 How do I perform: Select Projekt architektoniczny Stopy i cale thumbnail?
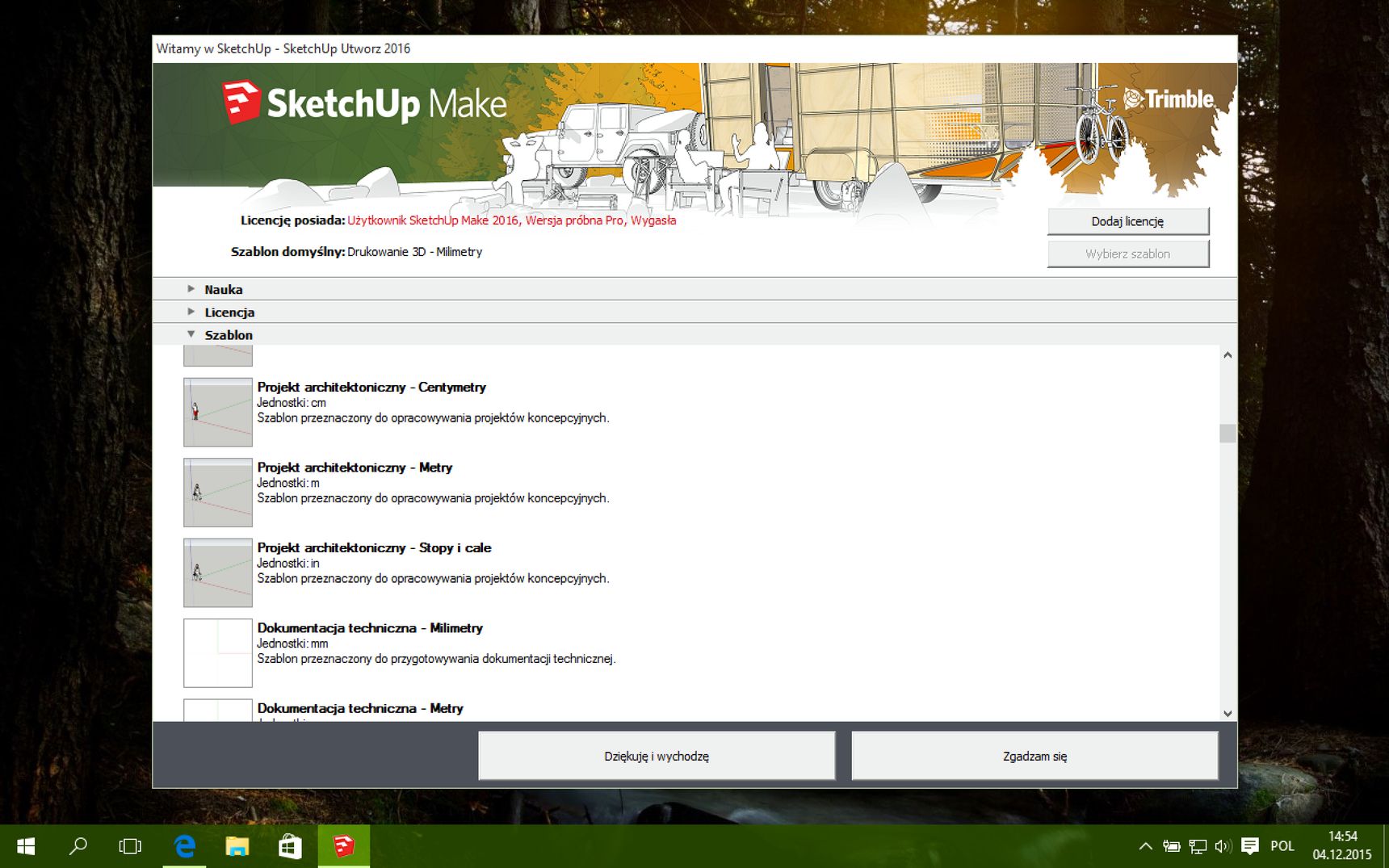[x=218, y=572]
